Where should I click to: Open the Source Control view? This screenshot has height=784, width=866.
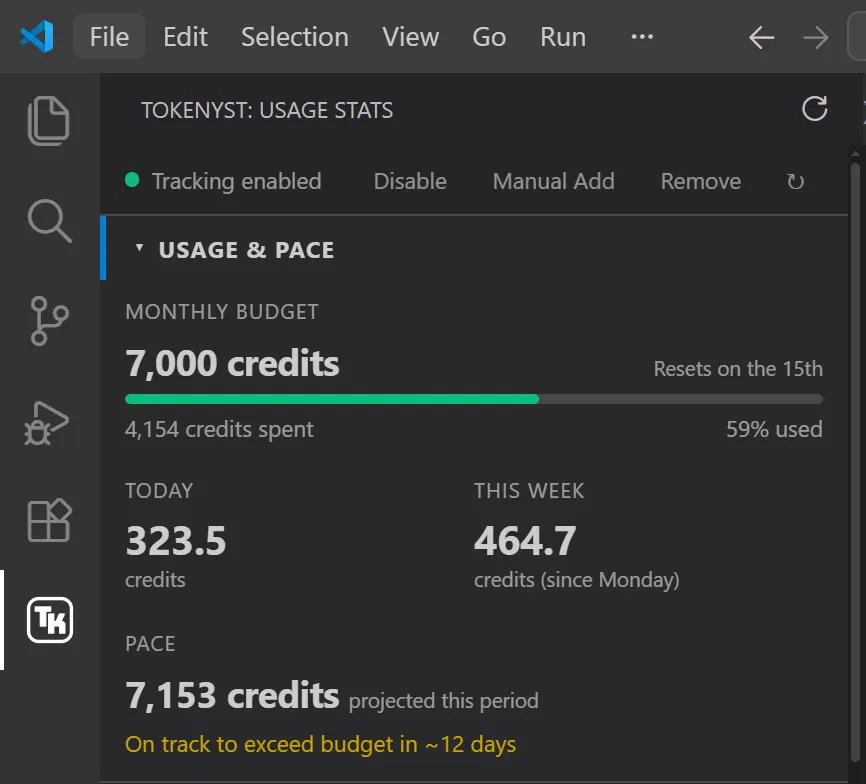[x=49, y=321]
